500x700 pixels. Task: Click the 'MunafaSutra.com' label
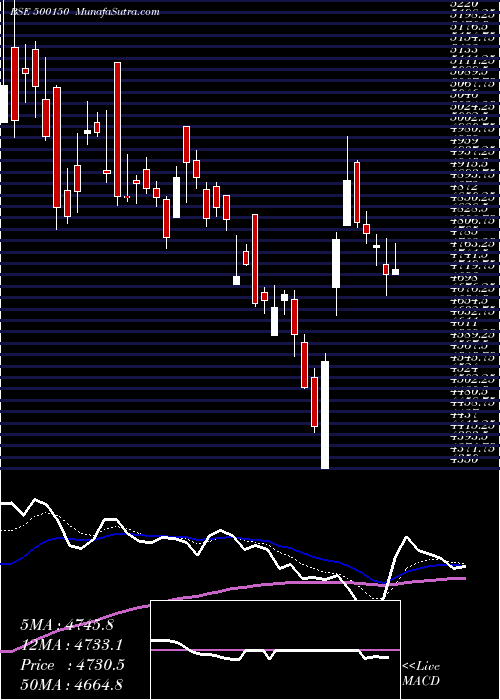click(x=118, y=12)
